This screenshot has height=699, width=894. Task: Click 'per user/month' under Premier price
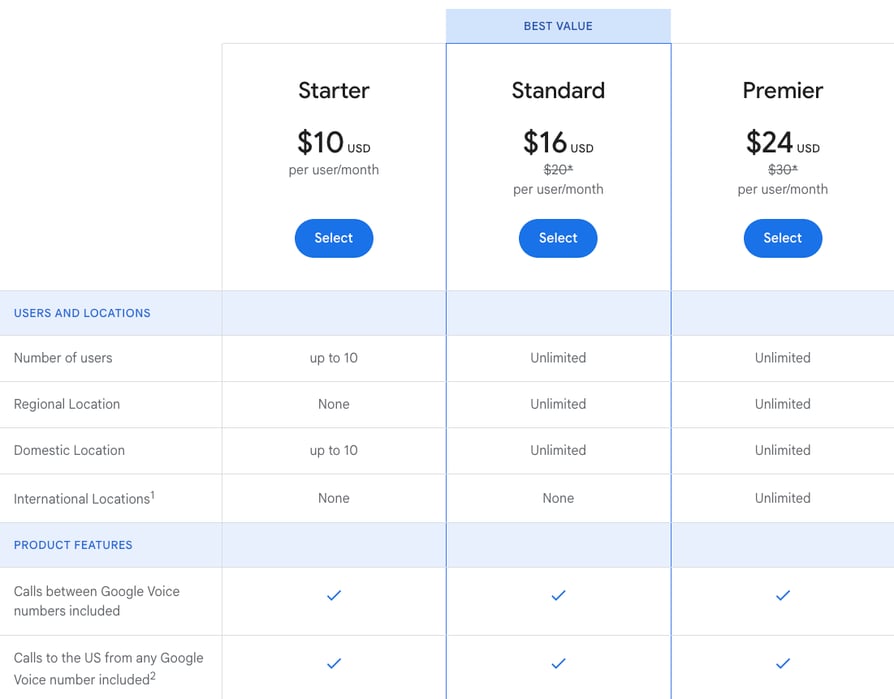pyautogui.click(x=783, y=189)
